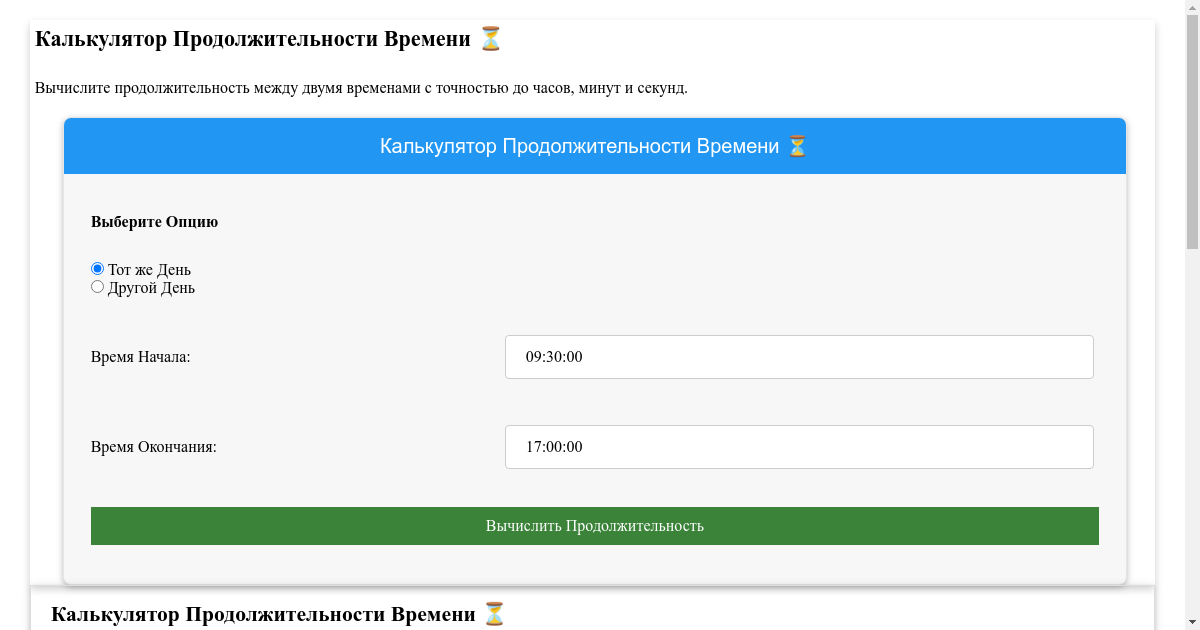1200x630 pixels.
Task: Click the "Выберите Опцию" heading
Action: (x=154, y=222)
